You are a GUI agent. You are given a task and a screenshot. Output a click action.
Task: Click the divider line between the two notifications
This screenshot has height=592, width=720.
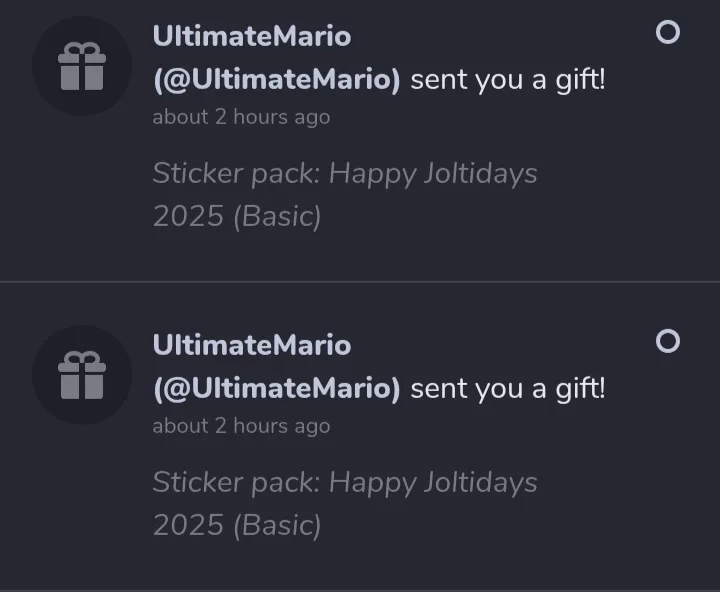click(x=360, y=282)
